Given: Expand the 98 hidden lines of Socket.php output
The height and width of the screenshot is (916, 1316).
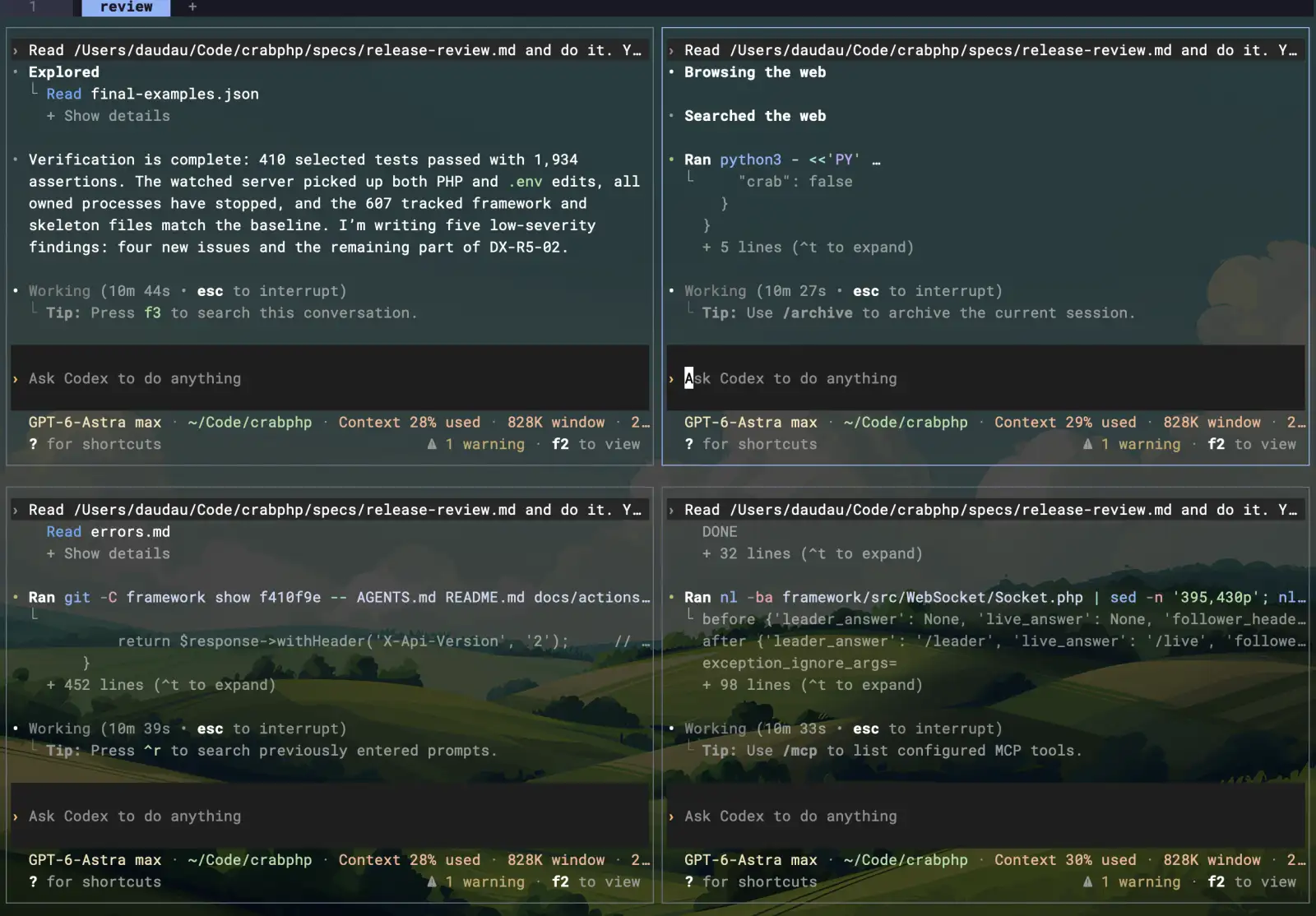Looking at the screenshot, I should pos(813,685).
